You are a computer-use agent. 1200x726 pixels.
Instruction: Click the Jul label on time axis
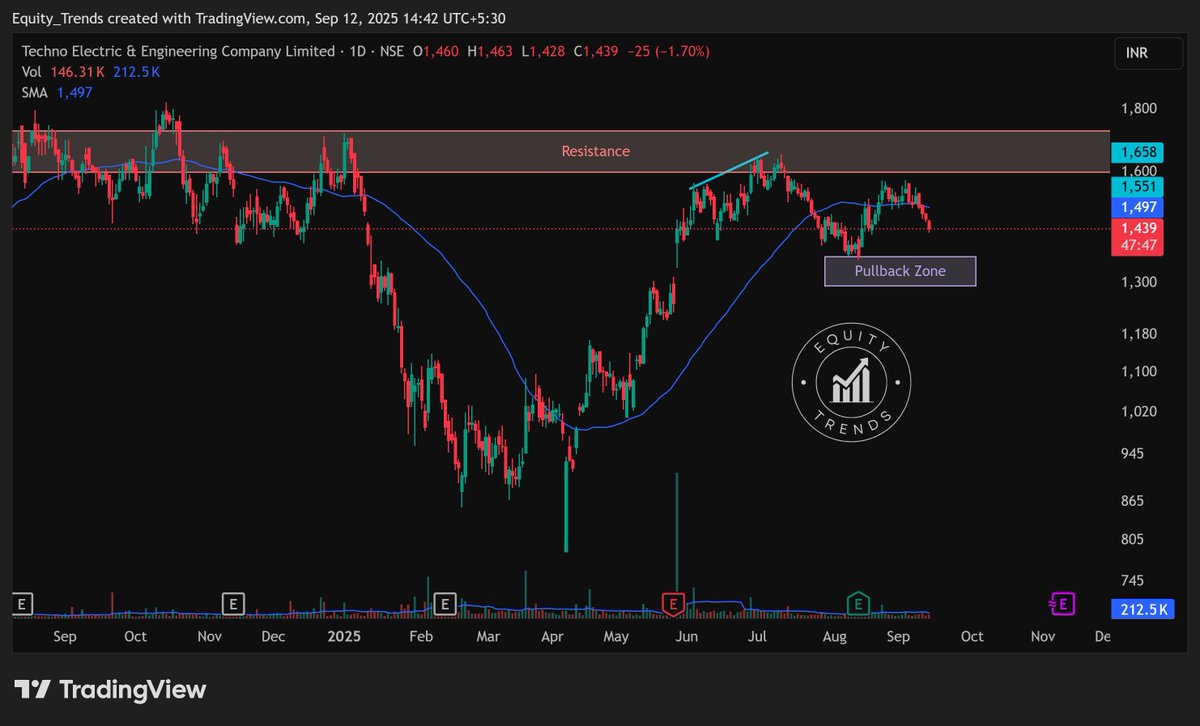pyautogui.click(x=757, y=636)
